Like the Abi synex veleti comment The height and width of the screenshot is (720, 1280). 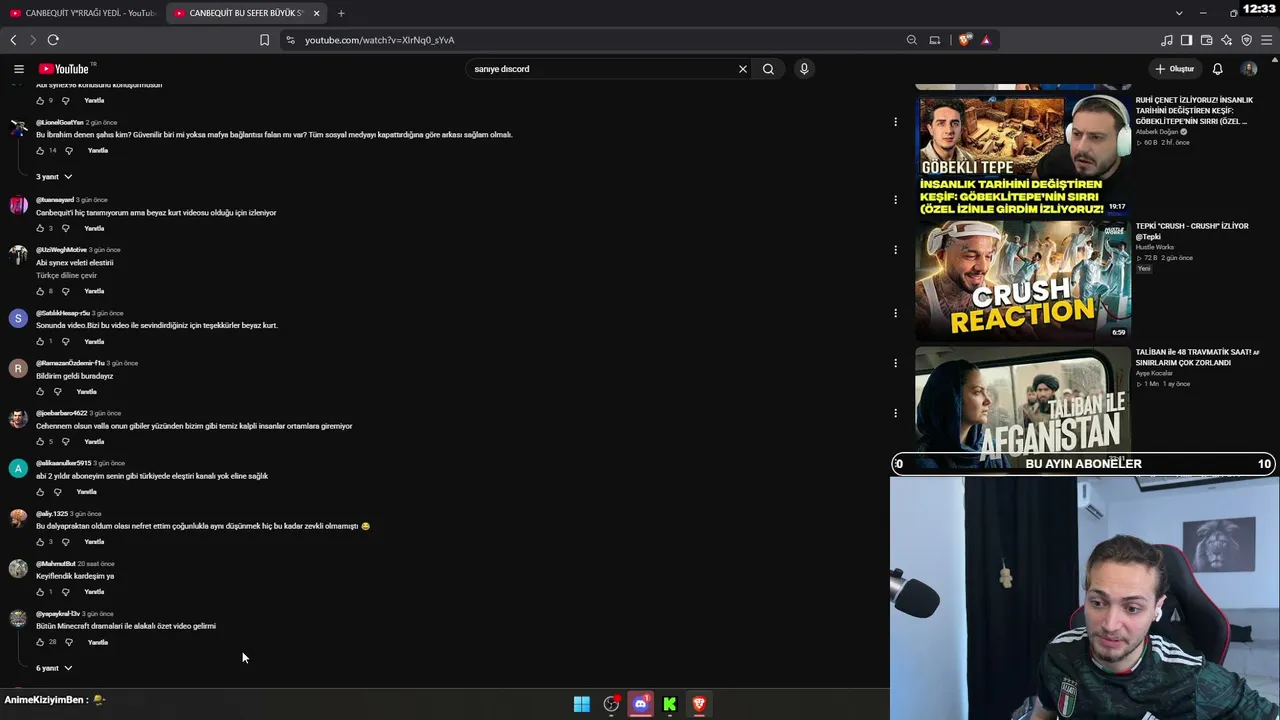tap(40, 291)
